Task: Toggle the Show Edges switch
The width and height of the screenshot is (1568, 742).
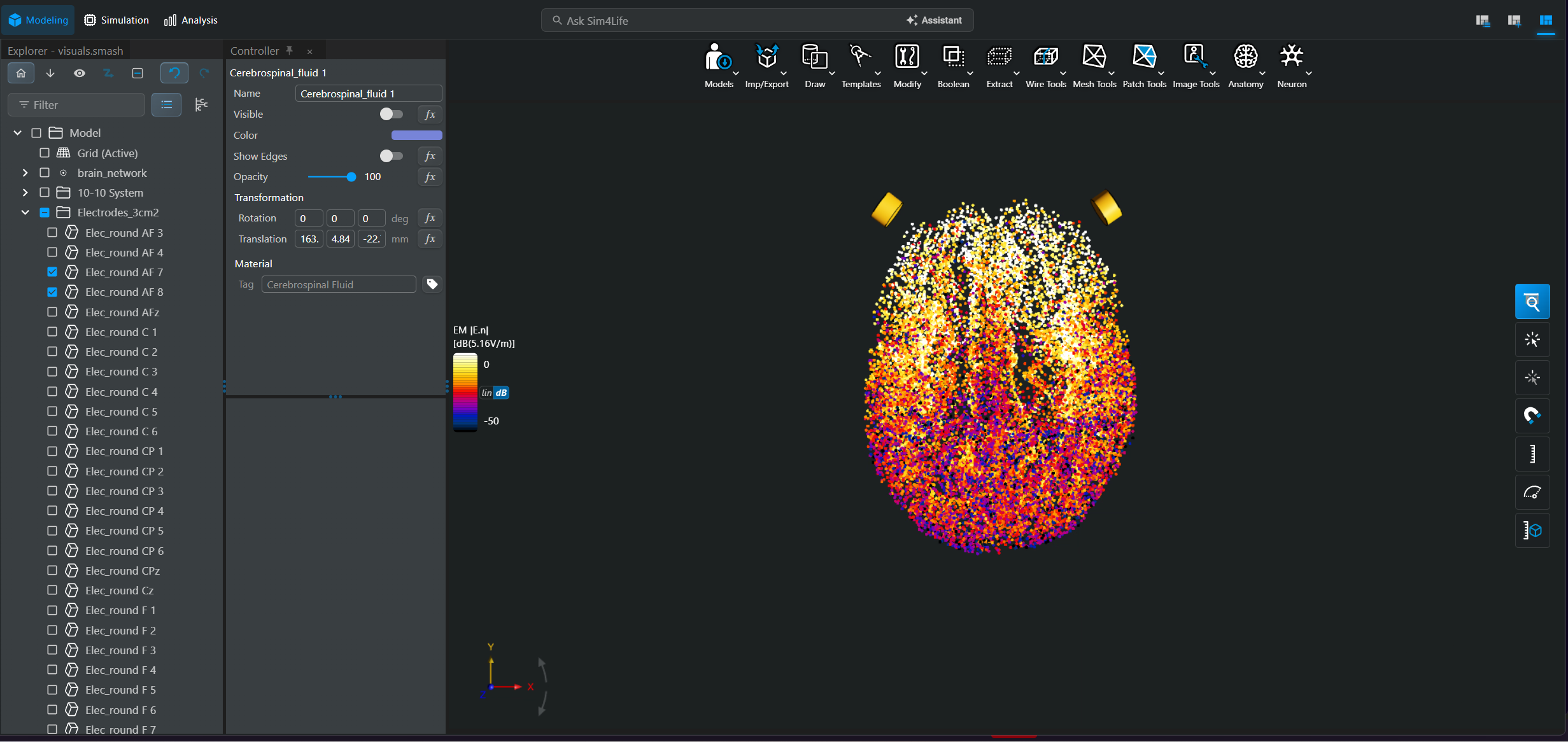Action: coord(391,156)
